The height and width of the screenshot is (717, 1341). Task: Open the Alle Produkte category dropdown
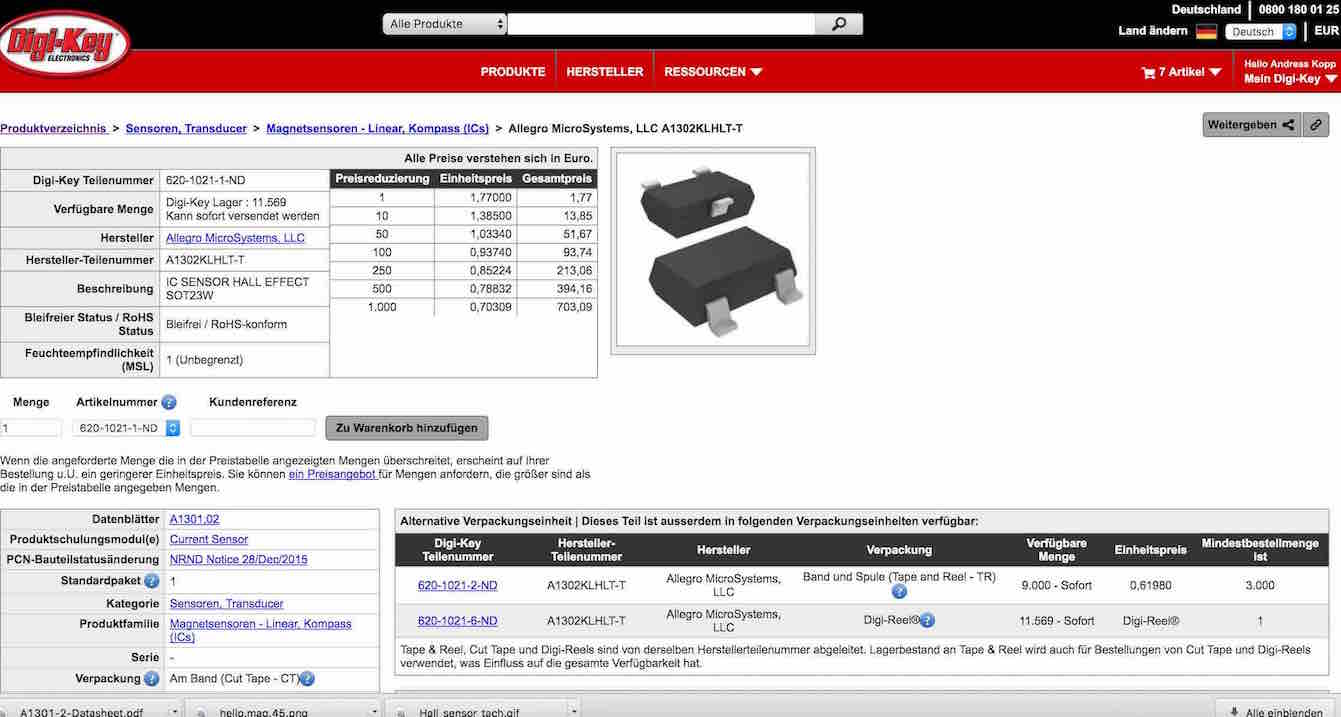pyautogui.click(x=445, y=24)
